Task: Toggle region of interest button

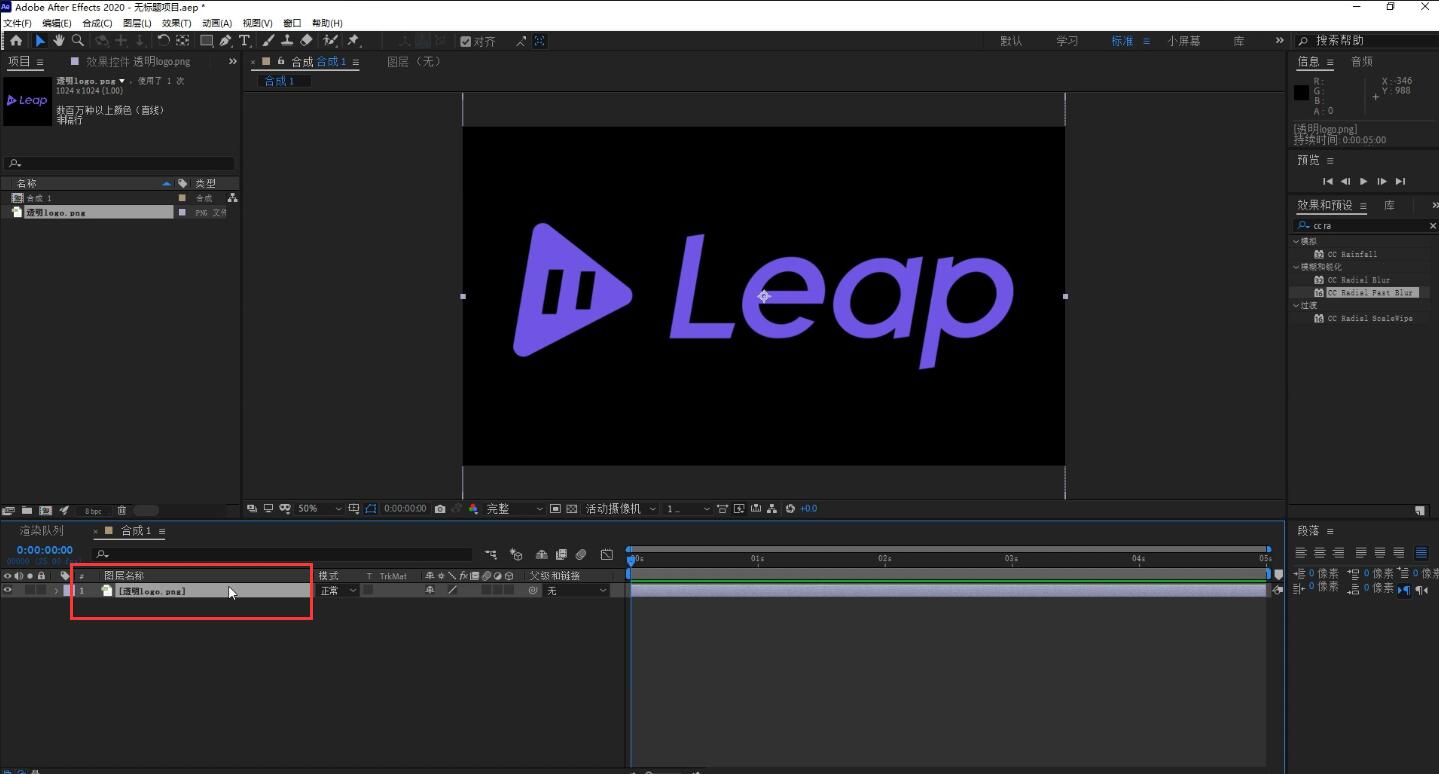Action: [556, 509]
